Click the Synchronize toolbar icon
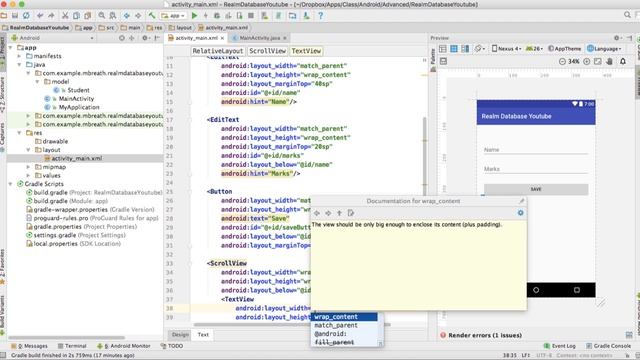Image resolution: width=640 pixels, height=360 pixels. tap(26, 16)
